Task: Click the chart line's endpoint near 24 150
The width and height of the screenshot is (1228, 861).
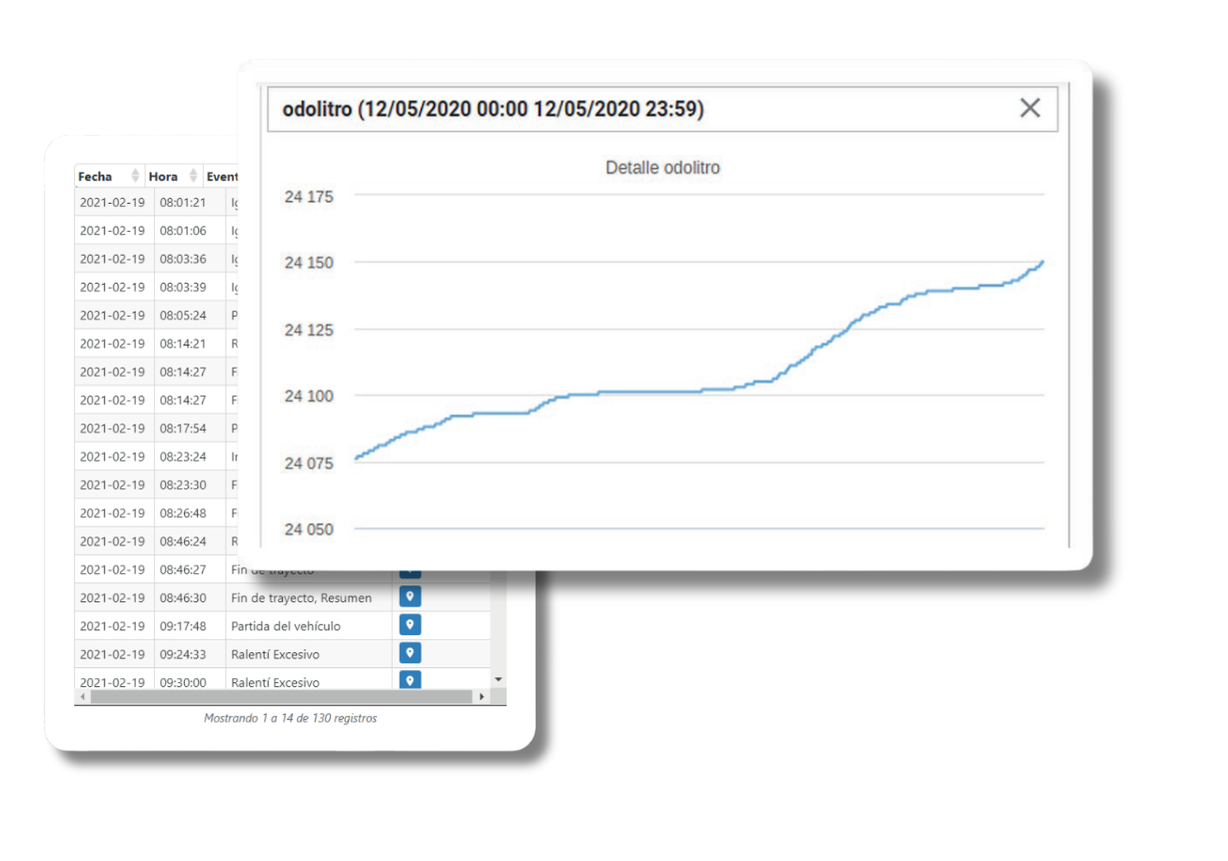Action: (x=1042, y=263)
